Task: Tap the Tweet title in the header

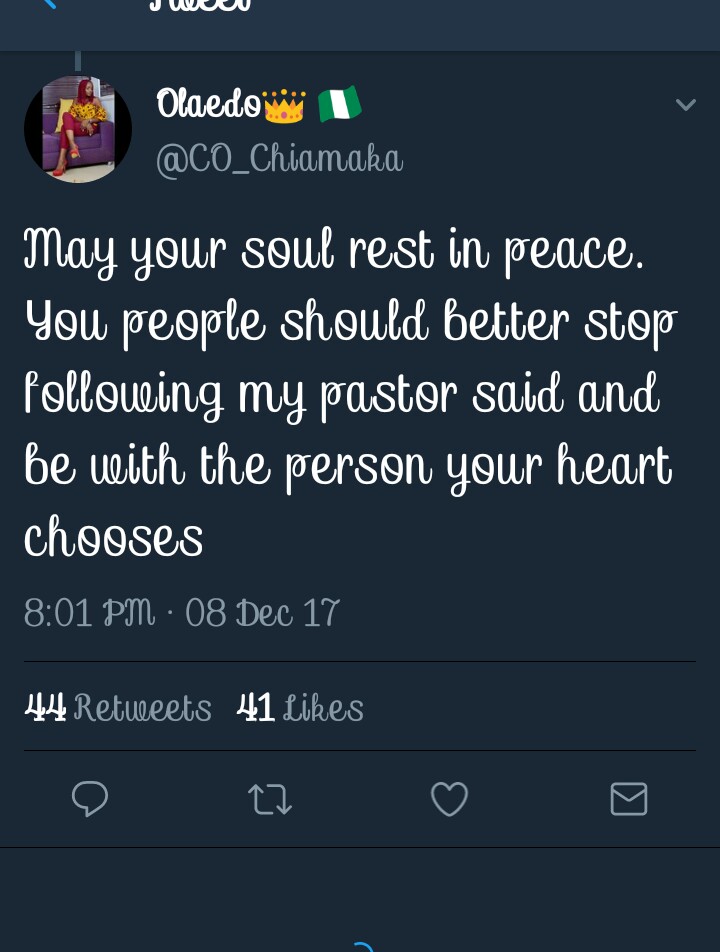Action: coord(200,6)
